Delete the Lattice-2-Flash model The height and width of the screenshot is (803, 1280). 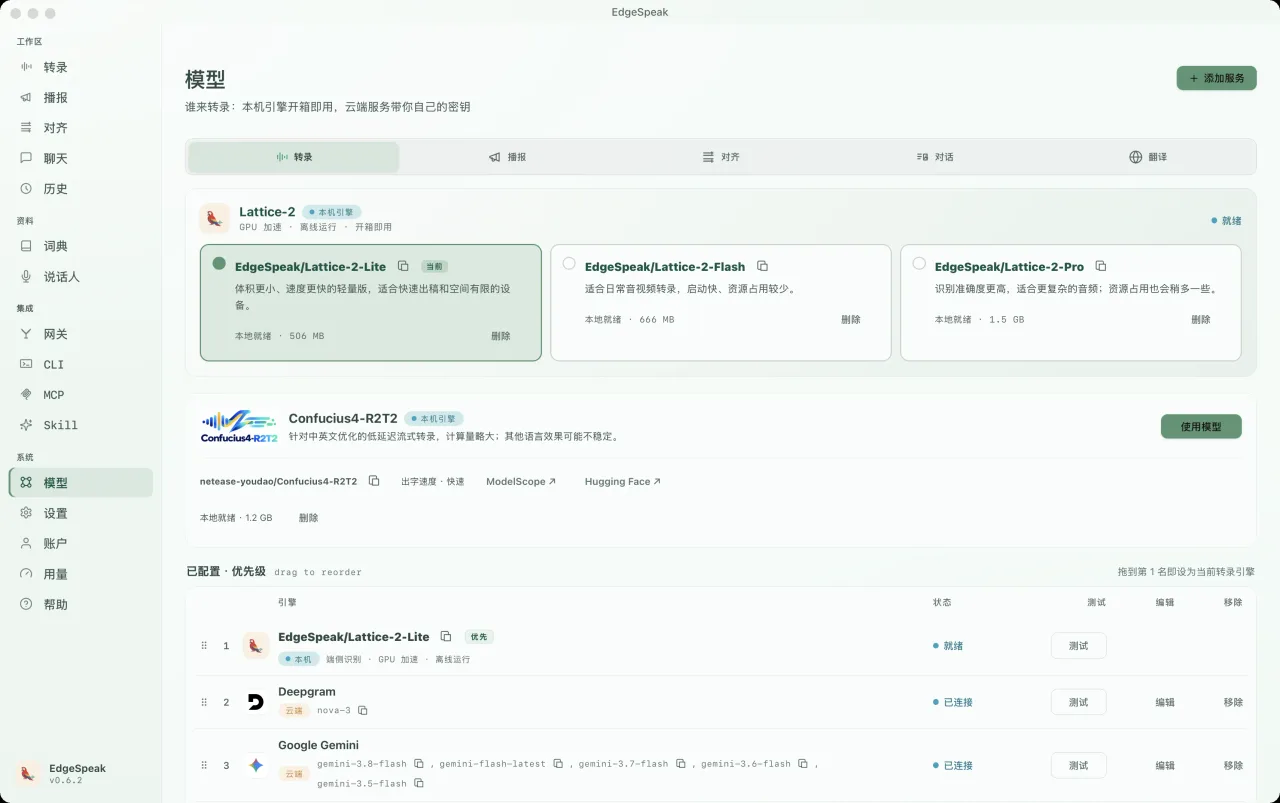click(851, 320)
